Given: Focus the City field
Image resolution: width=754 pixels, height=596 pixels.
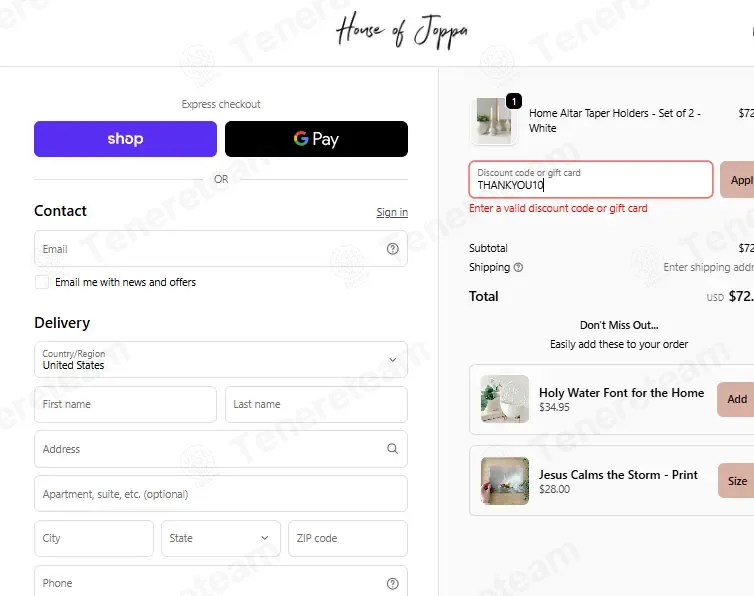Looking at the screenshot, I should 94,538.
